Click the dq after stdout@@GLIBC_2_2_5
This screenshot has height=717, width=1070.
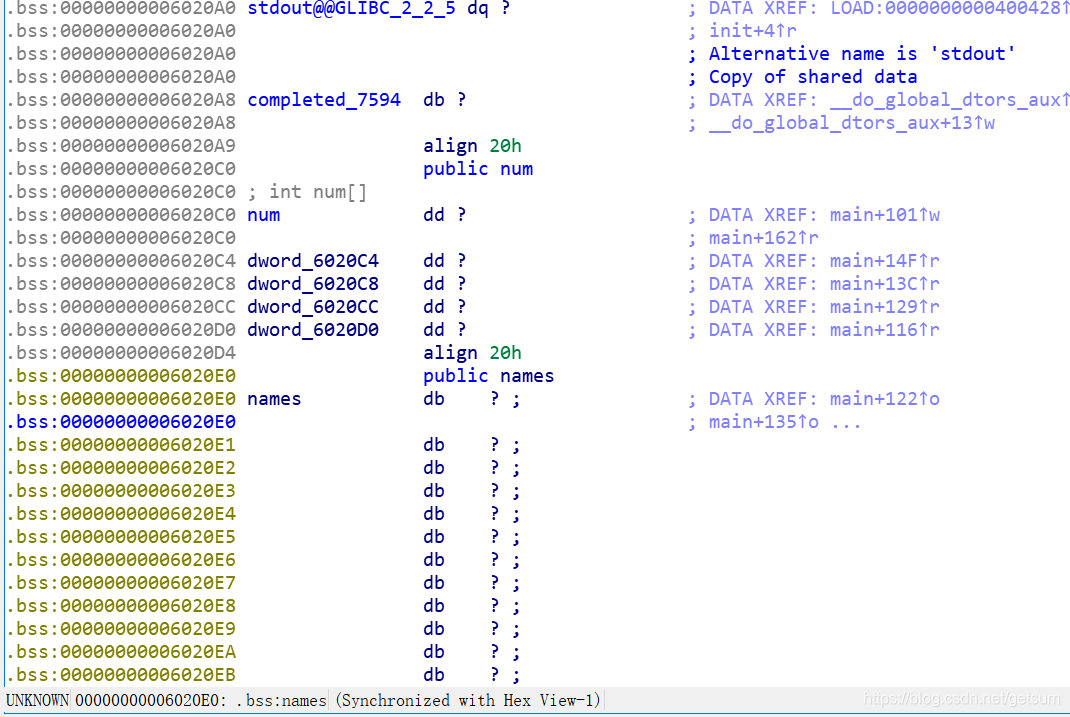tap(478, 8)
